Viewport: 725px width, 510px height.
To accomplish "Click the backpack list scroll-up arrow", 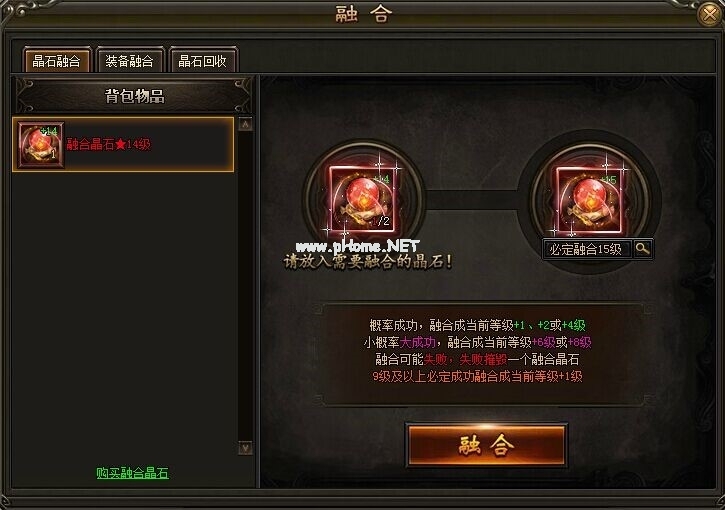I will point(245,124).
